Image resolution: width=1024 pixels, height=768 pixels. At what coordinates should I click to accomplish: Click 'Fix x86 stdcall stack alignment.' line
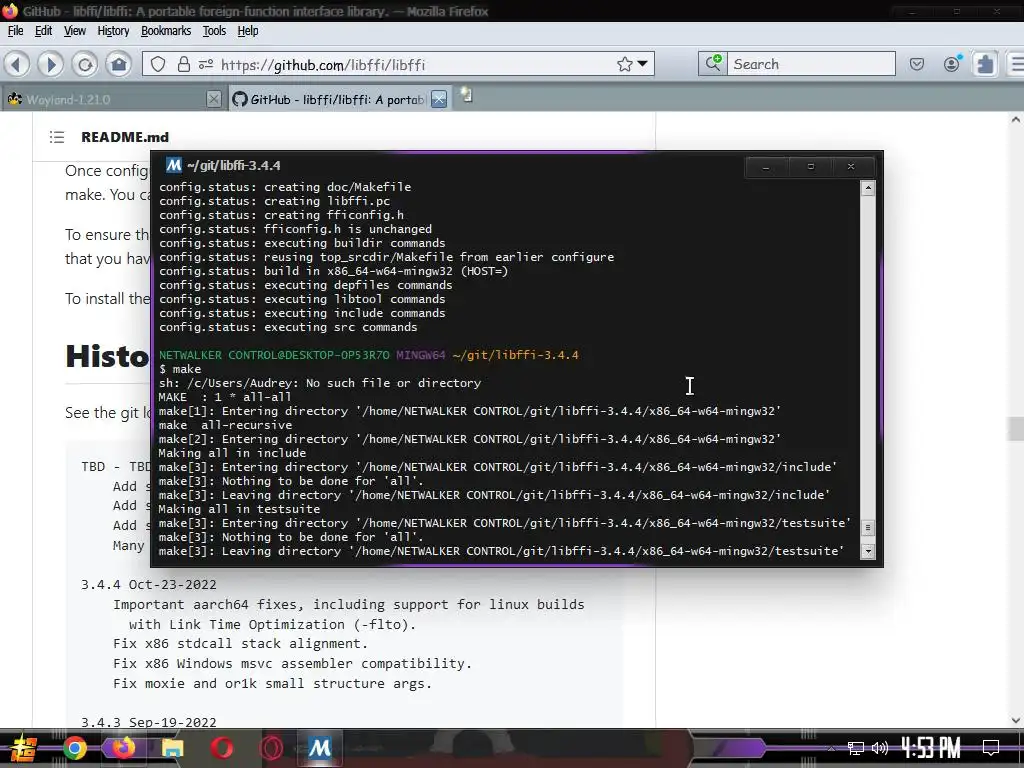pos(240,643)
